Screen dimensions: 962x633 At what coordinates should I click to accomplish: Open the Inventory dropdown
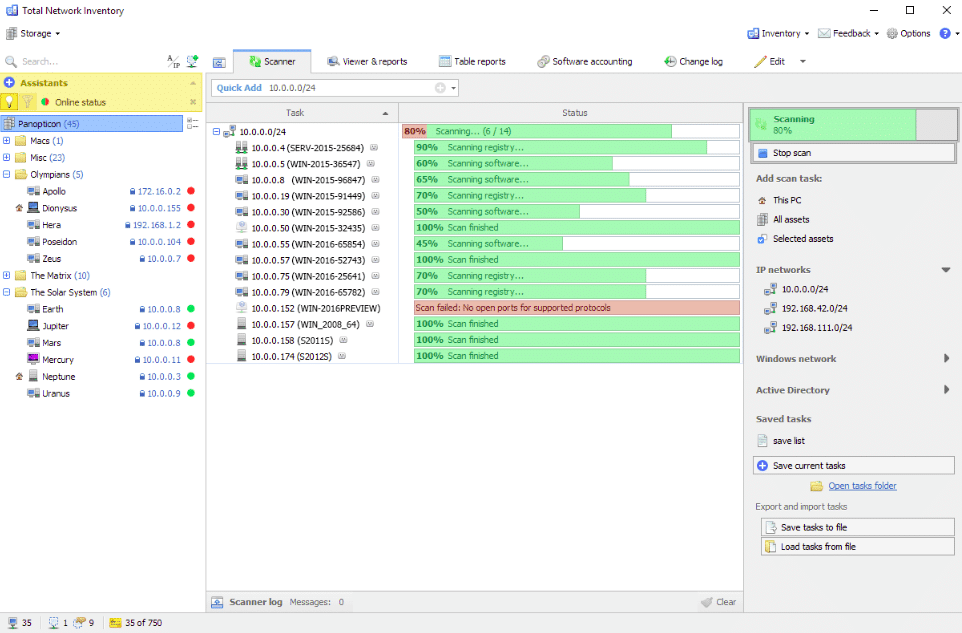pyautogui.click(x=778, y=34)
